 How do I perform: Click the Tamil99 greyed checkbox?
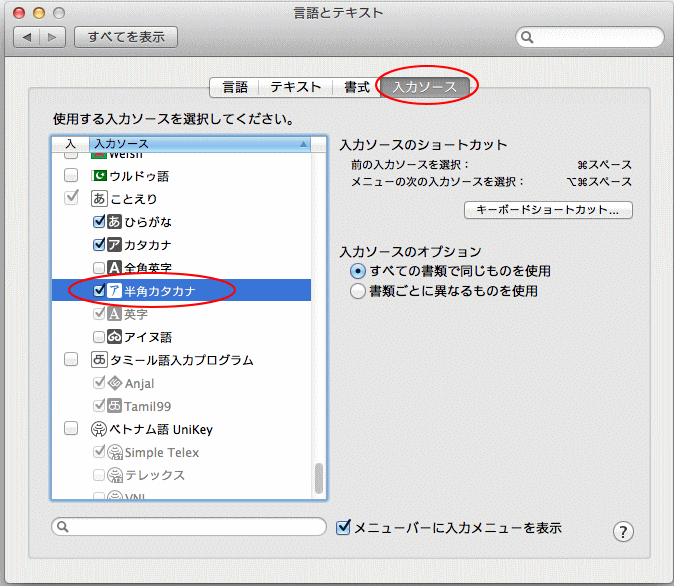coord(99,405)
